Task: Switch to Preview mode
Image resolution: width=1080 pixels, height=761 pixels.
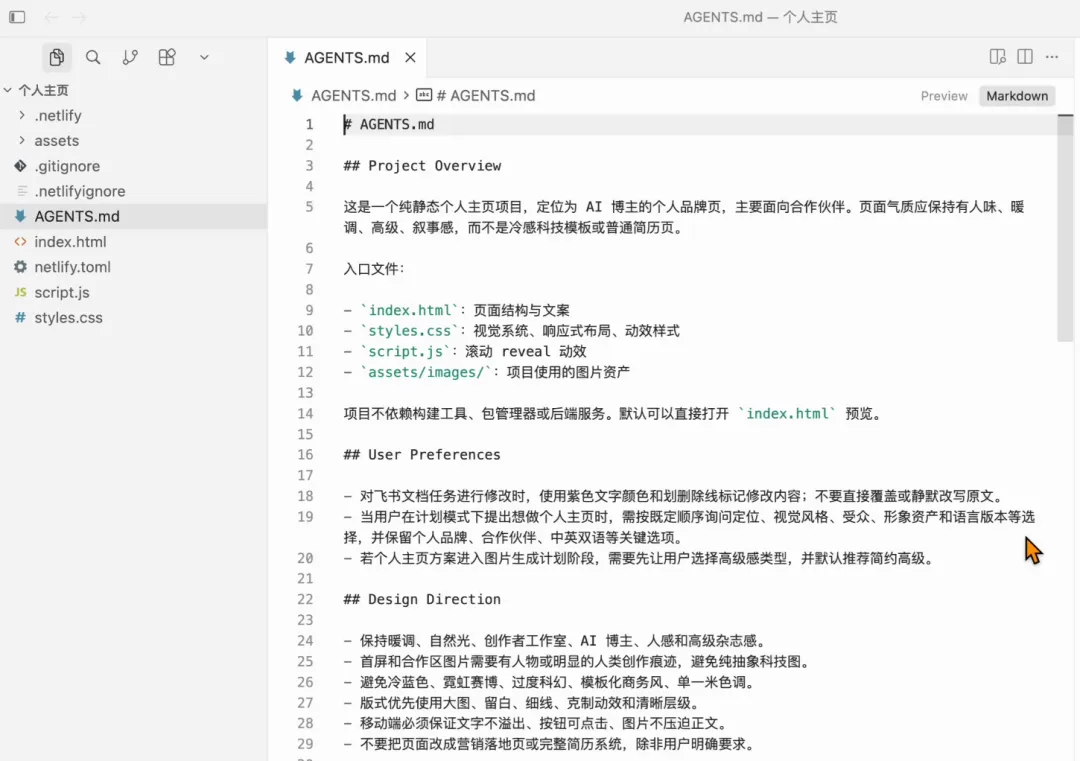Action: 944,96
